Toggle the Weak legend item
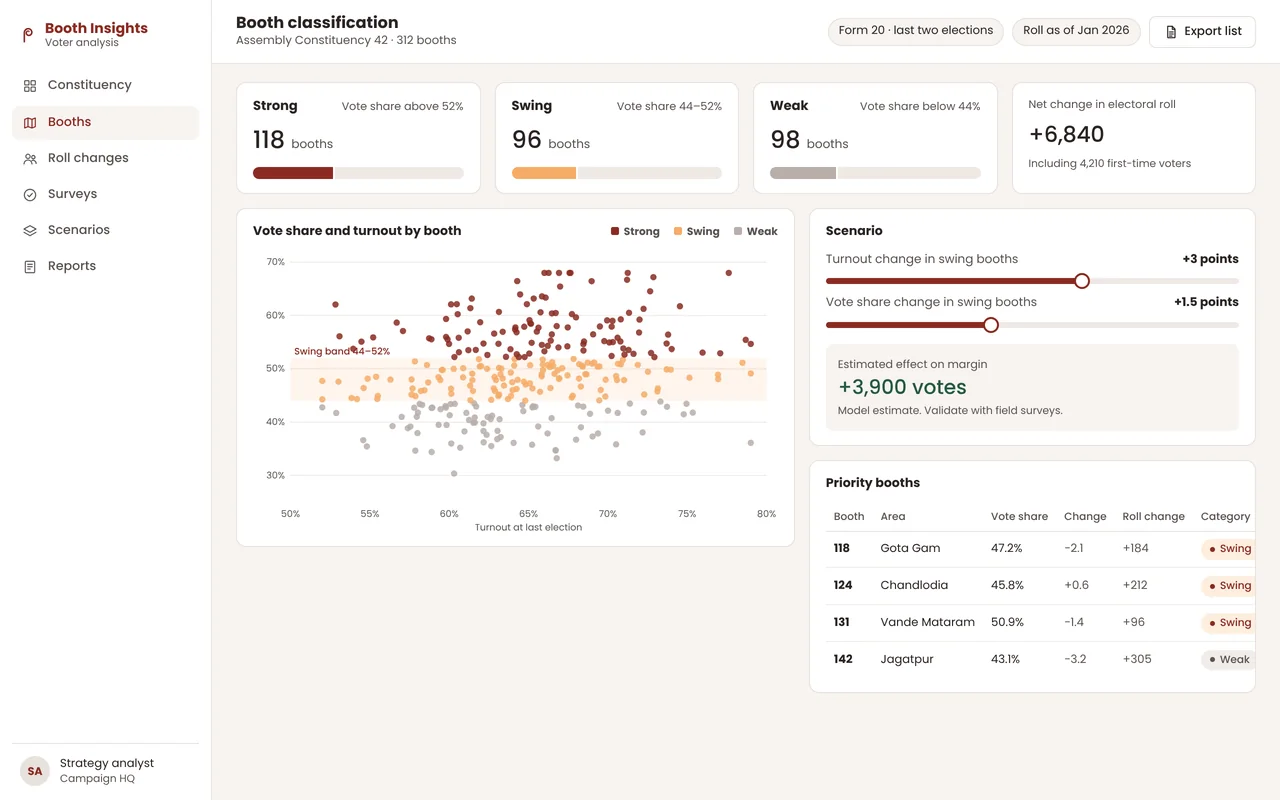The height and width of the screenshot is (800, 1280). point(755,231)
